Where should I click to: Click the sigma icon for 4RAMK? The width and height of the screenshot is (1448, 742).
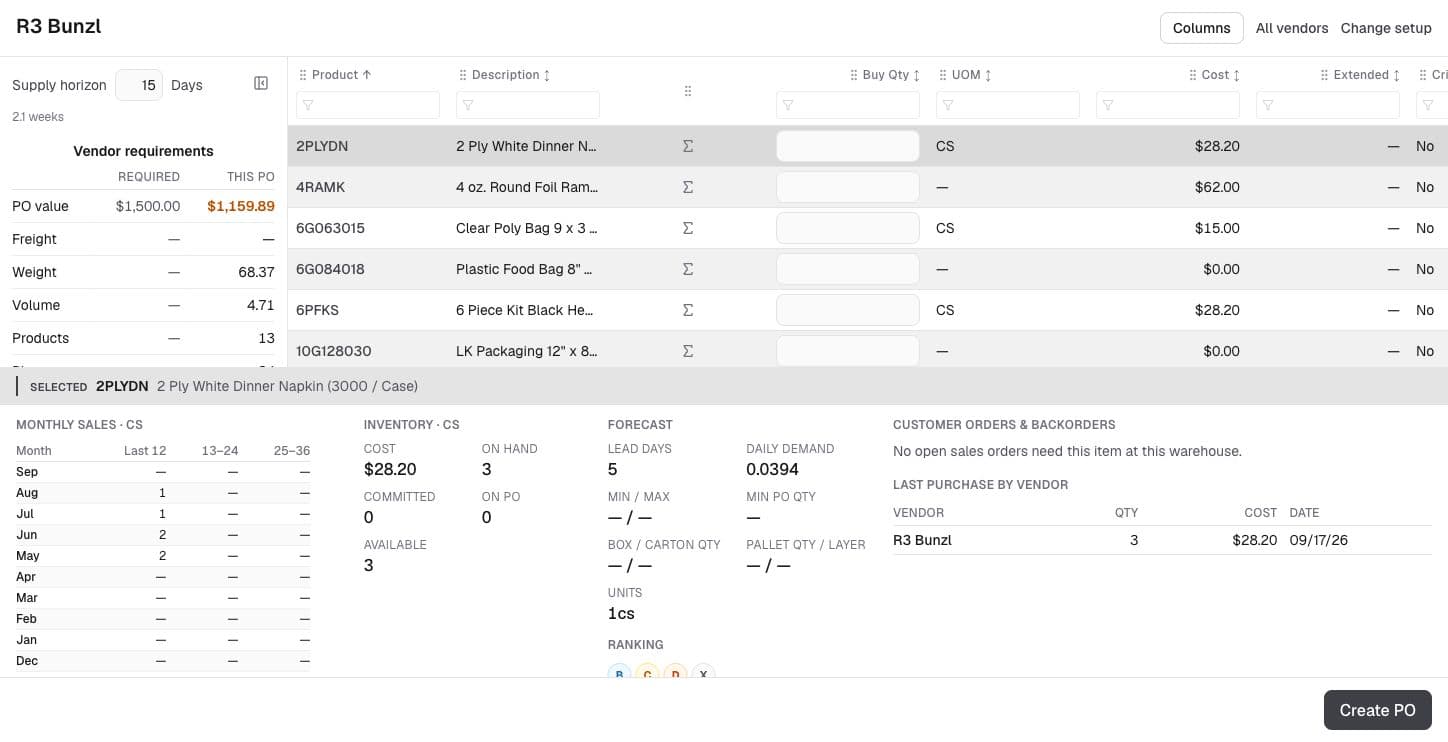point(687,187)
